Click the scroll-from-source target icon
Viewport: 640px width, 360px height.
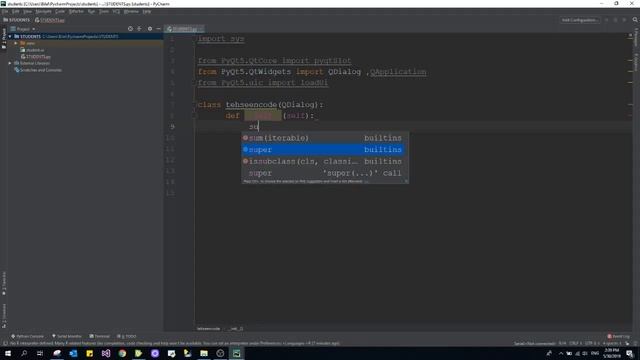(130, 29)
